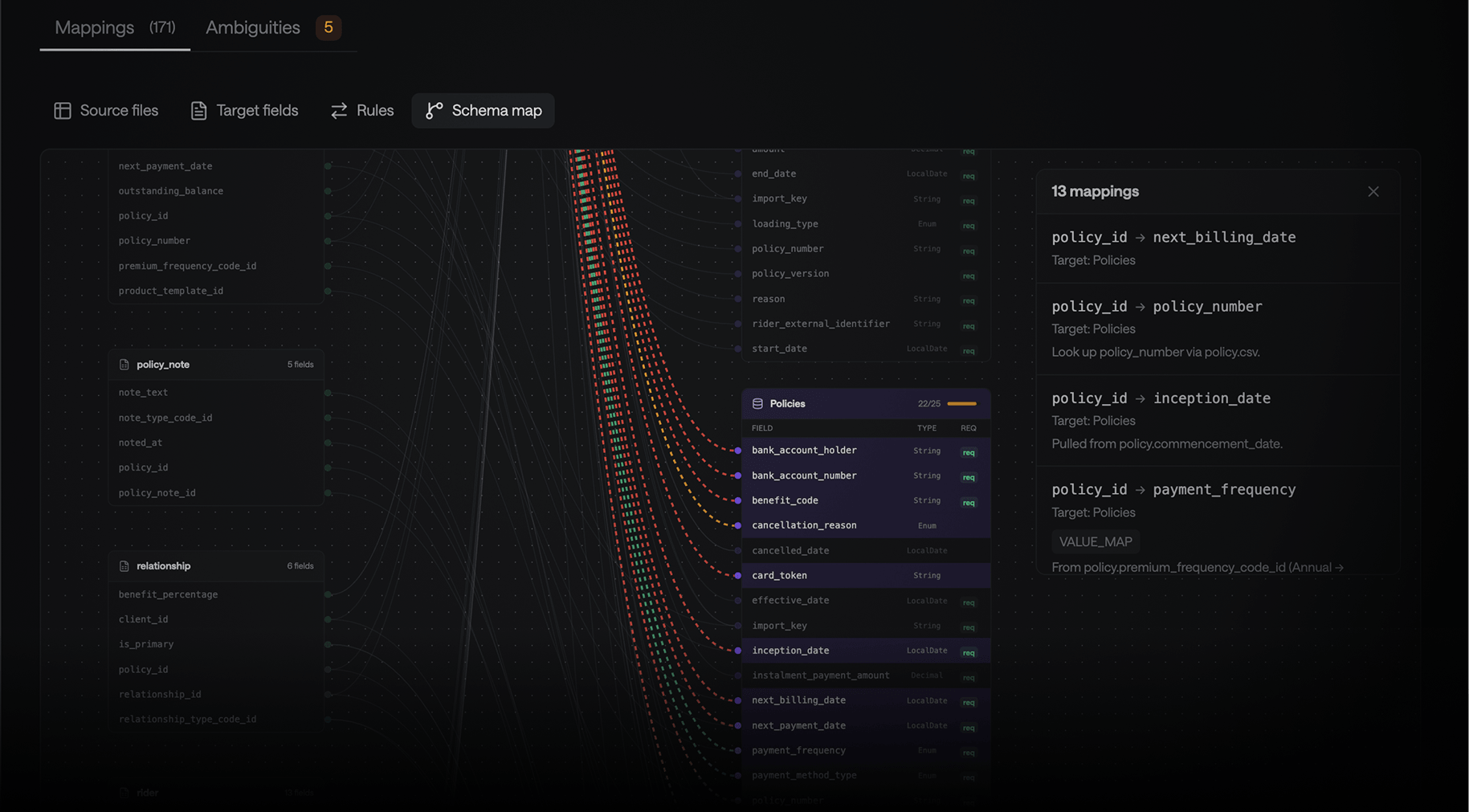
Task: Select noted_at source field
Action: (x=216, y=443)
